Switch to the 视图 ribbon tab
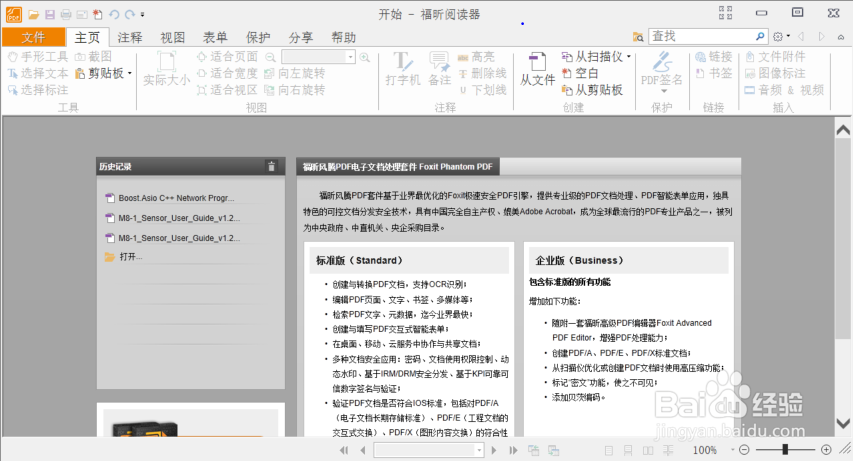 172,37
